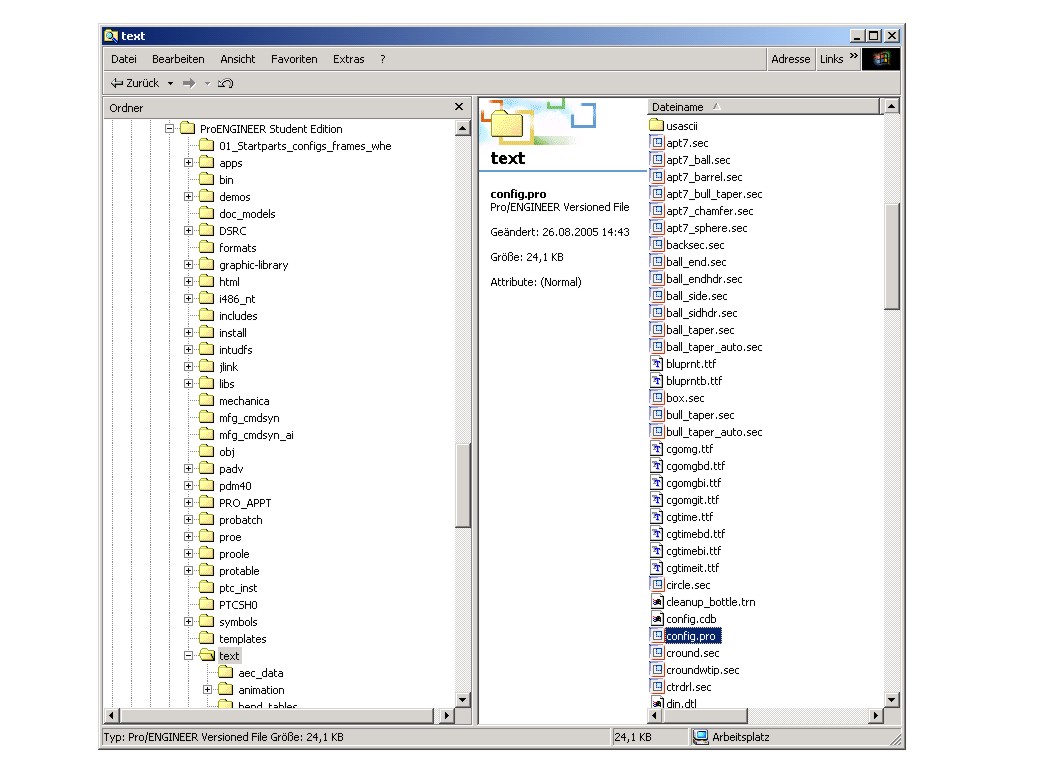The image size is (1050, 768).
Task: Select the cgtime.ttf font icon
Action: pos(656,517)
